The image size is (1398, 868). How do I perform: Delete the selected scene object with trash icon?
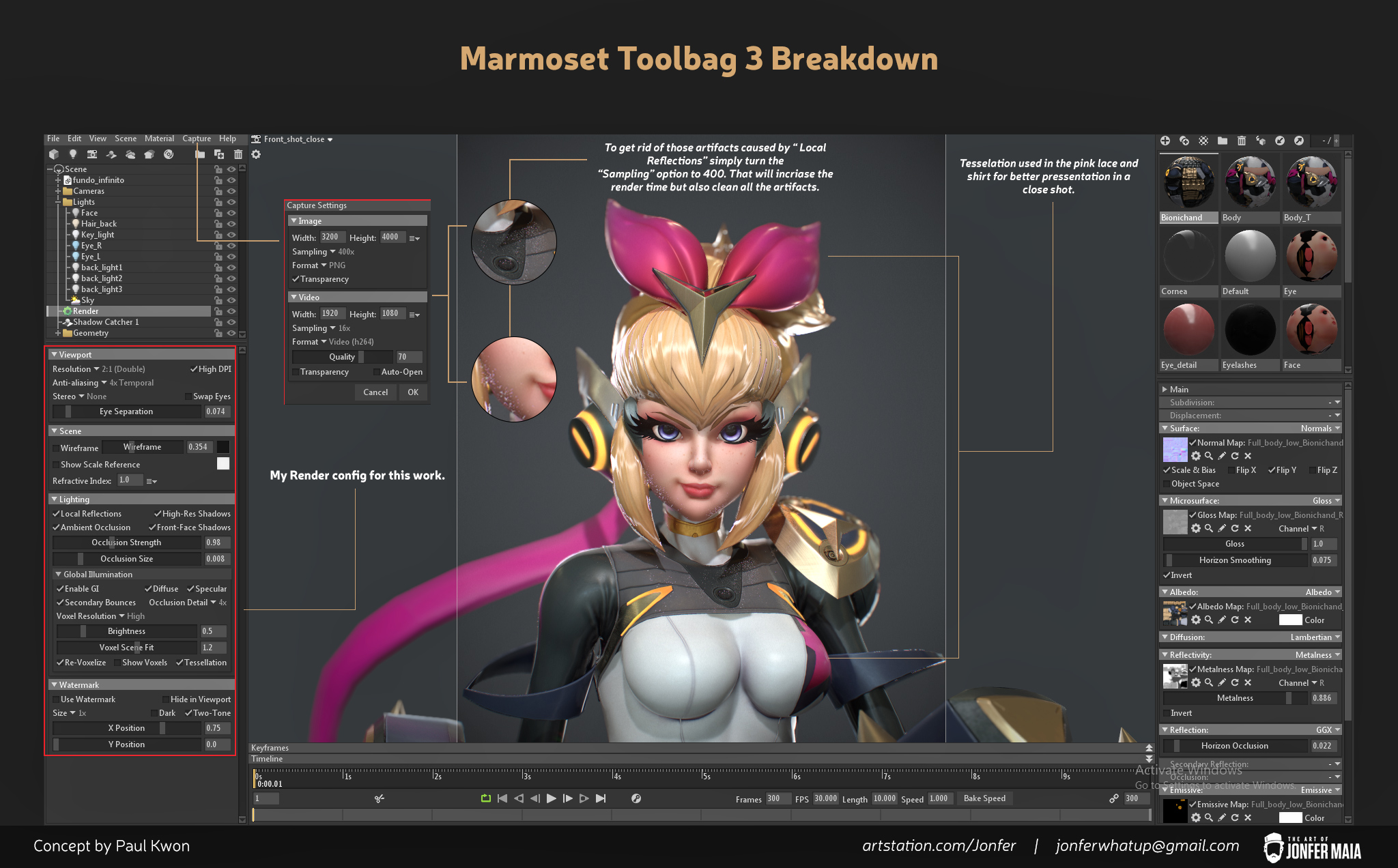(238, 154)
